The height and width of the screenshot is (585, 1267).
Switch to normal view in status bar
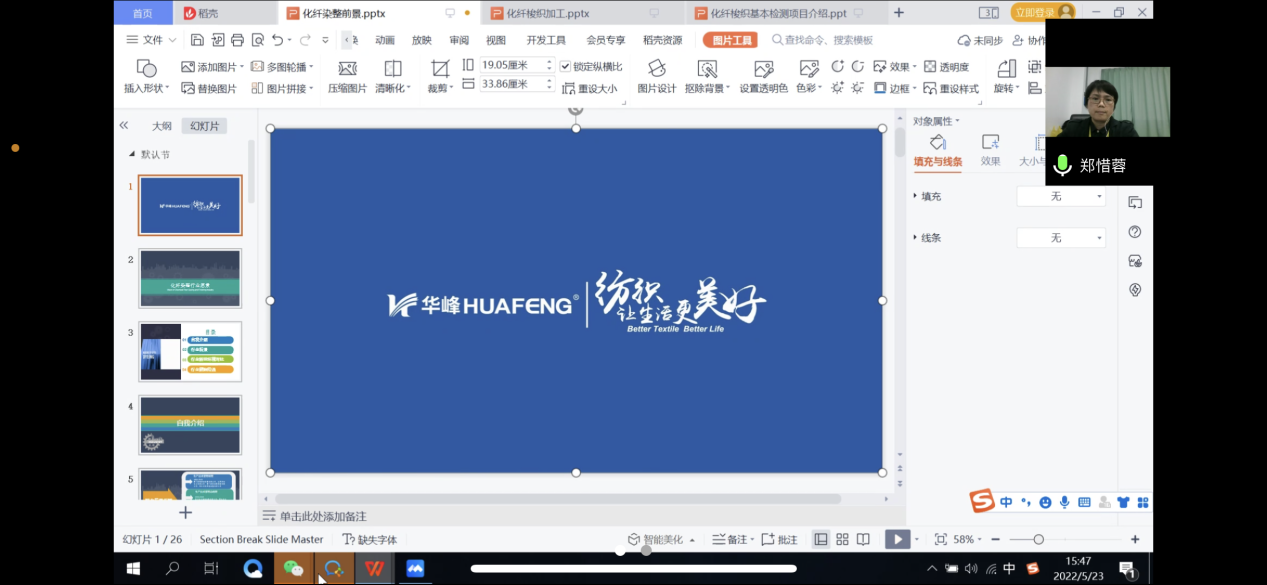coord(821,539)
